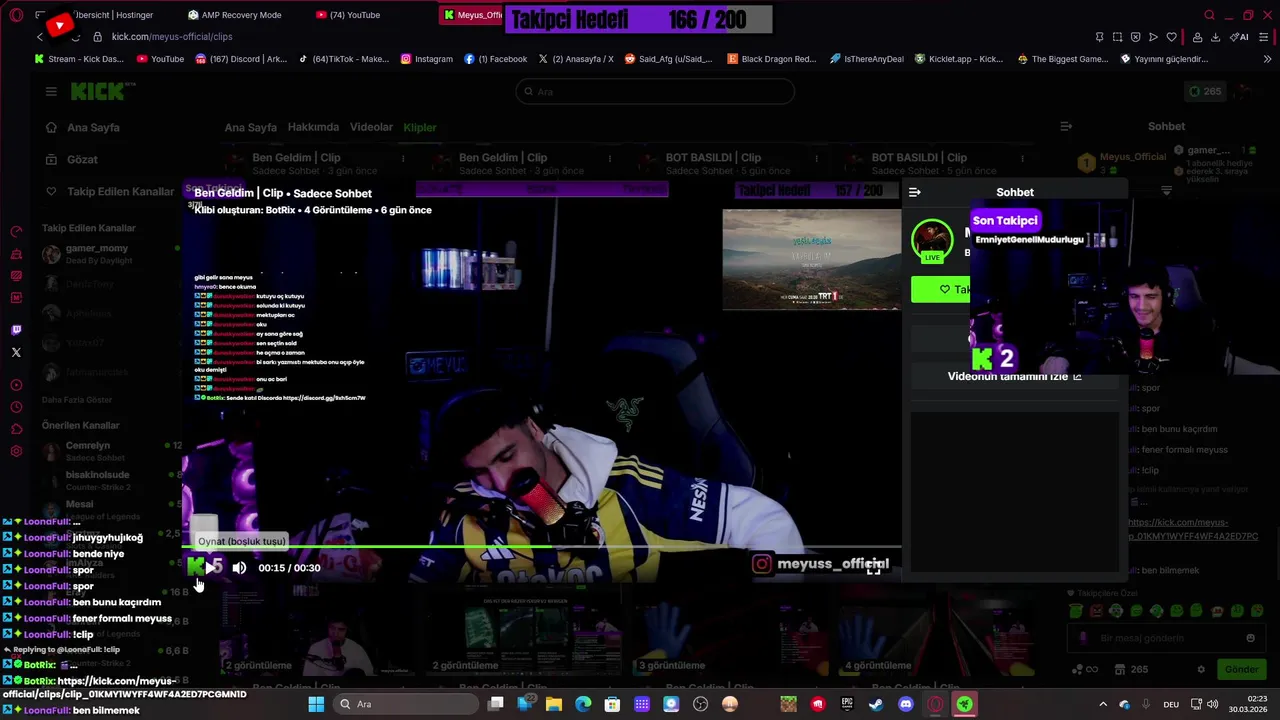Click the Opera GX logo menu
The image size is (1280, 720).
[16, 15]
